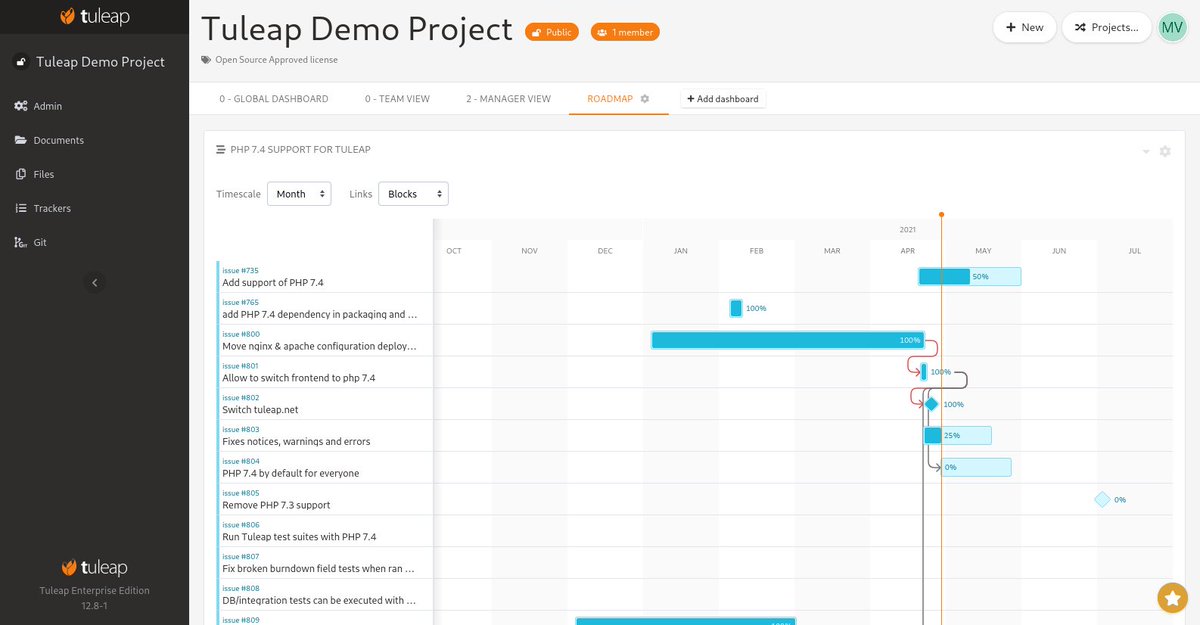Select the Roadmap tab

pyautogui.click(x=610, y=99)
